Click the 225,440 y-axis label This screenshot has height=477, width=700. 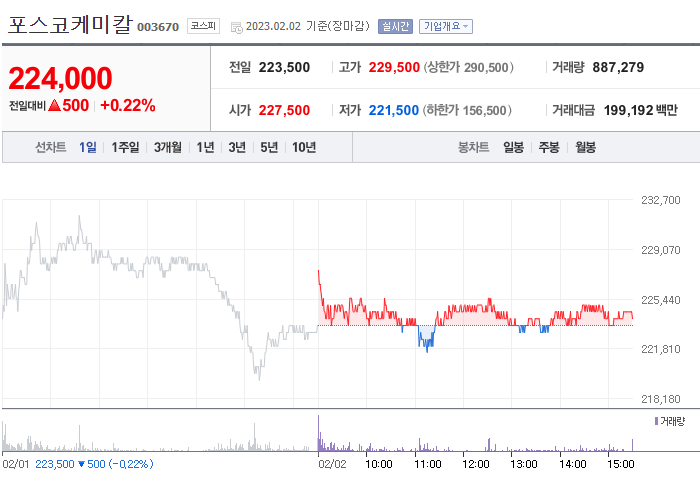coord(661,300)
